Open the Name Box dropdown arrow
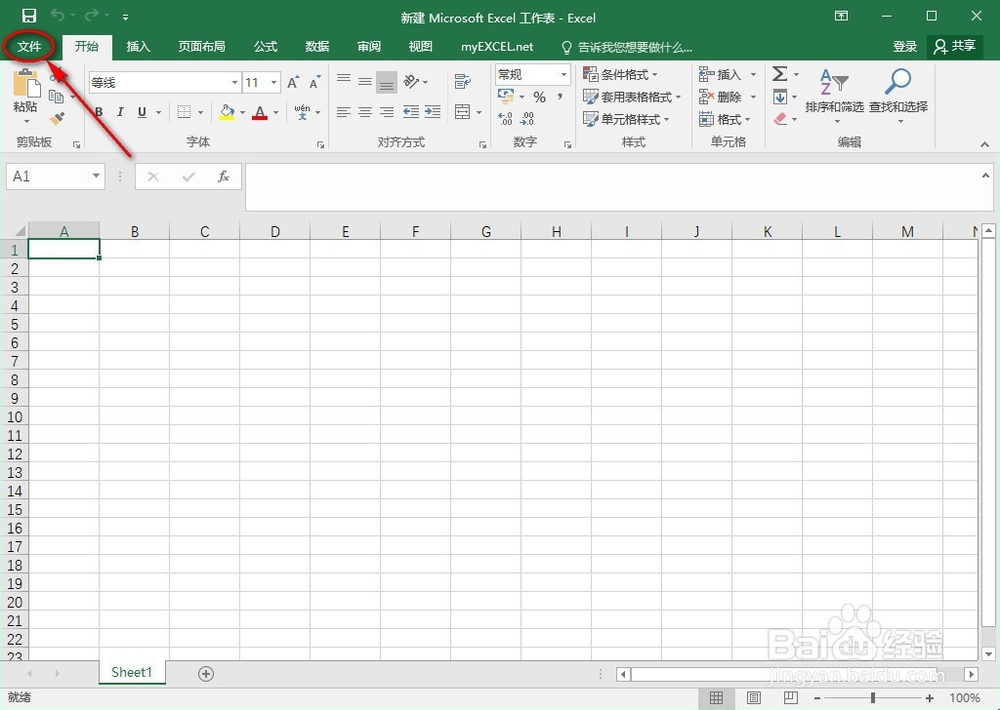The height and width of the screenshot is (710, 1000). coord(96,175)
